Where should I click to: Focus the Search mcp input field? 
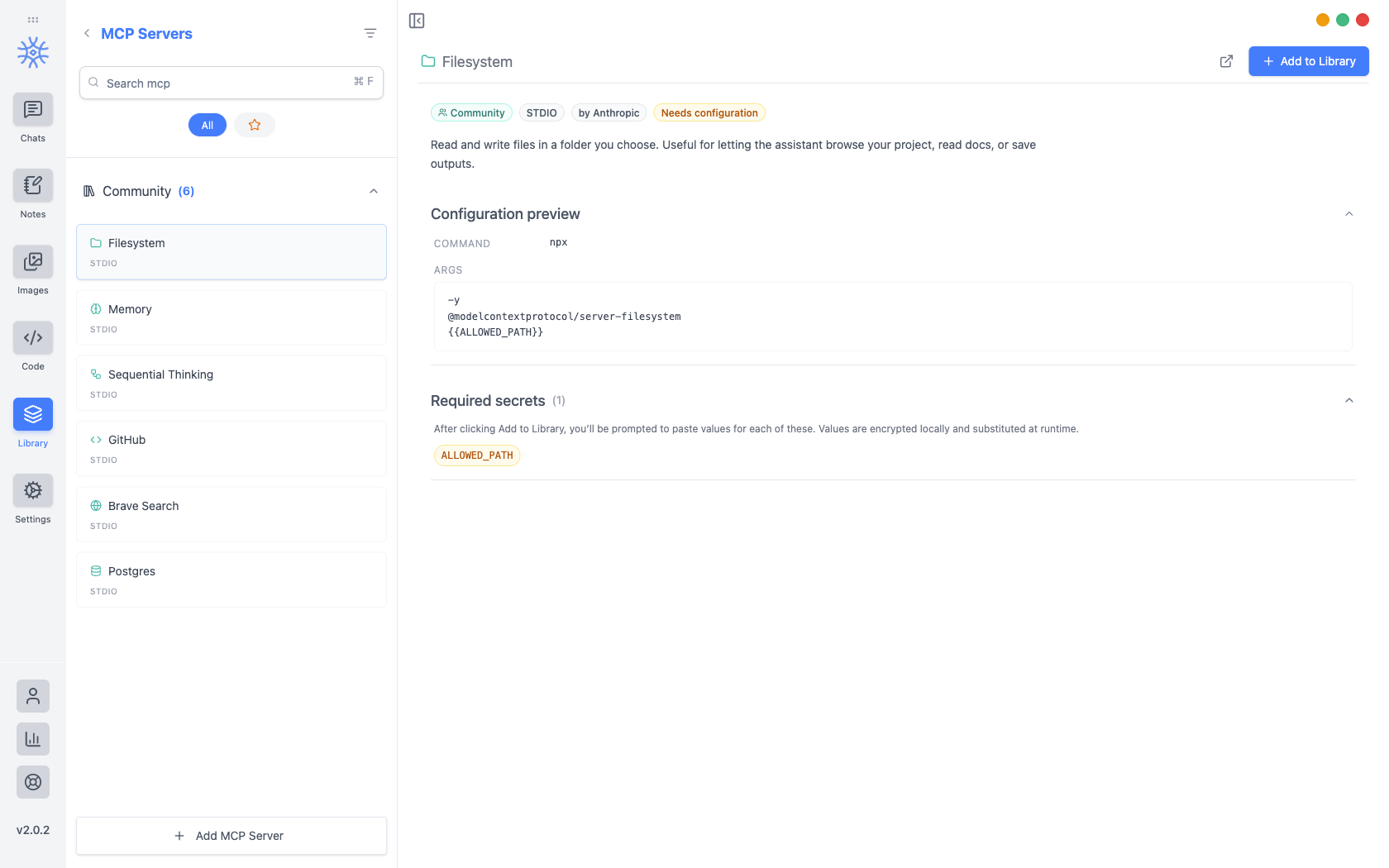click(231, 83)
